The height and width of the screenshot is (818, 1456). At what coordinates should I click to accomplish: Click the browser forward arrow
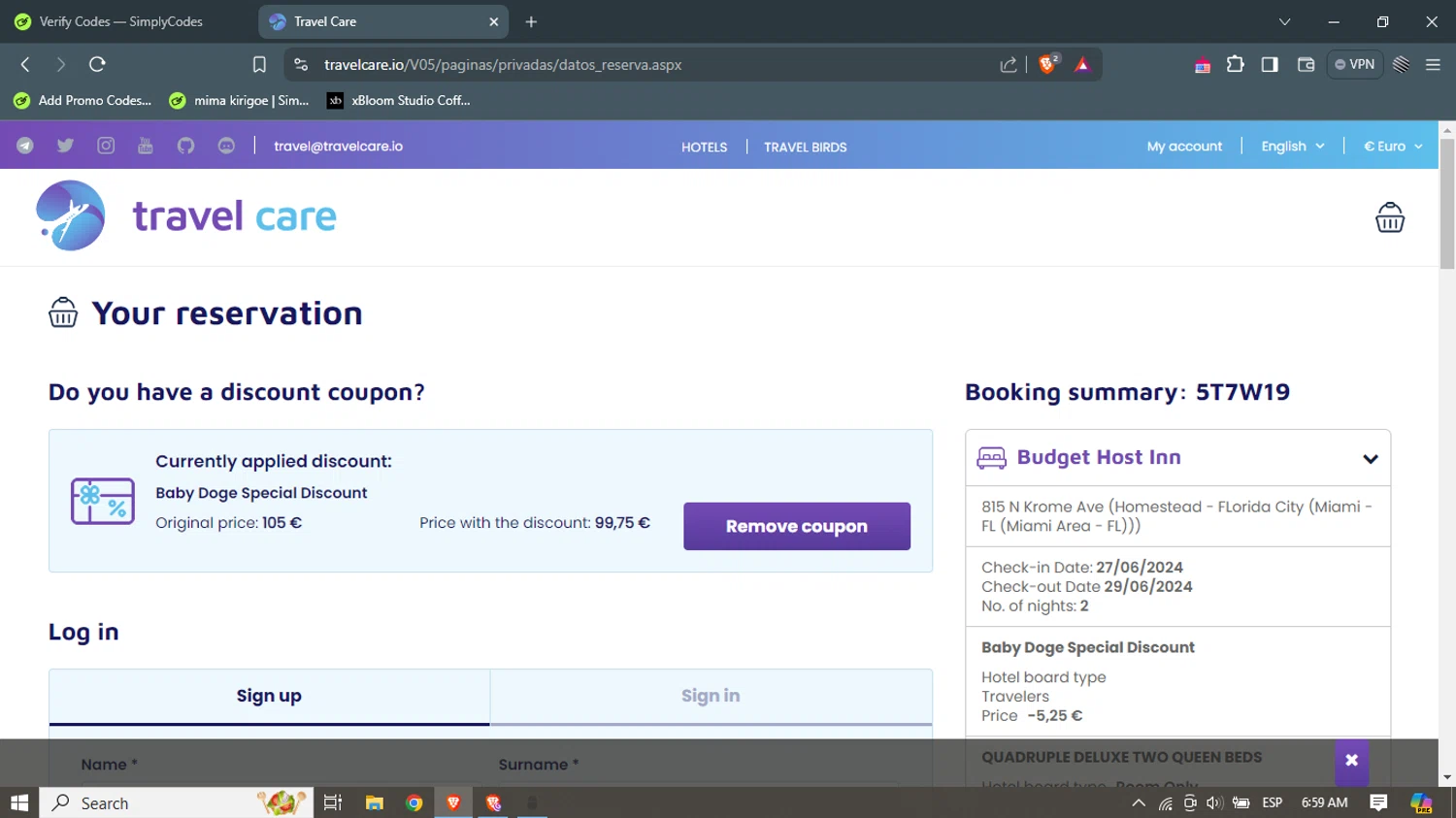60,64
